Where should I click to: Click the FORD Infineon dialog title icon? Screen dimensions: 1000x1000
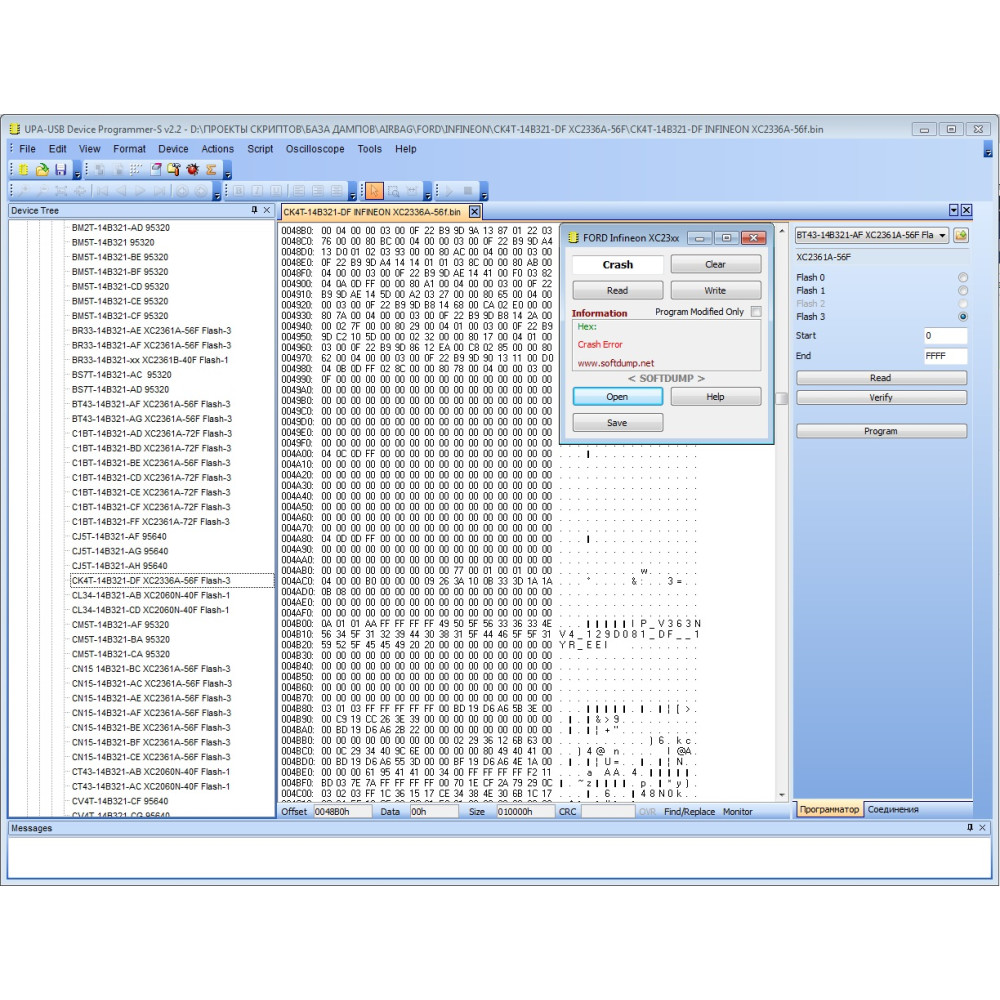[x=573, y=238]
